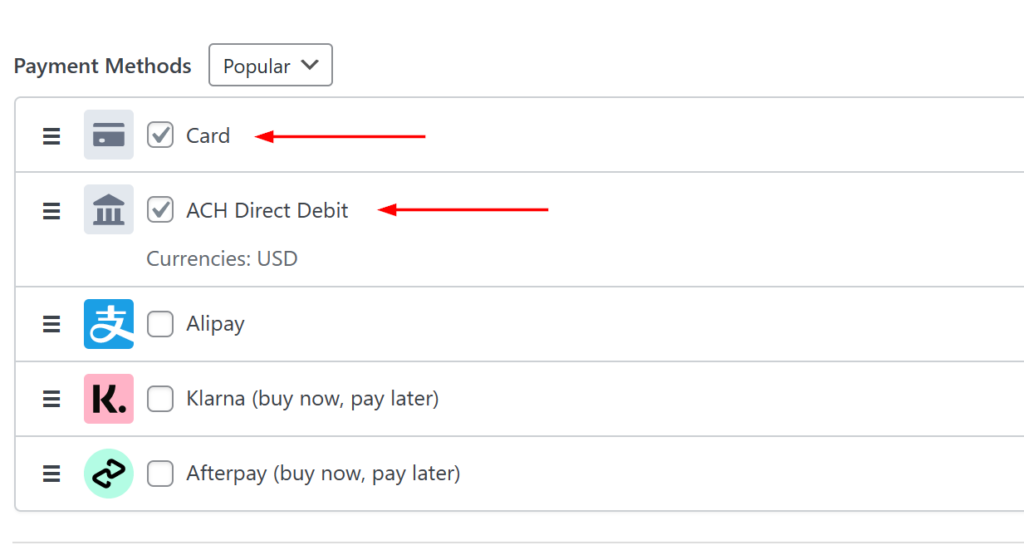This screenshot has height=550, width=1024.
Task: Click the Afterpay (buy now, pay later) label
Action: (323, 474)
